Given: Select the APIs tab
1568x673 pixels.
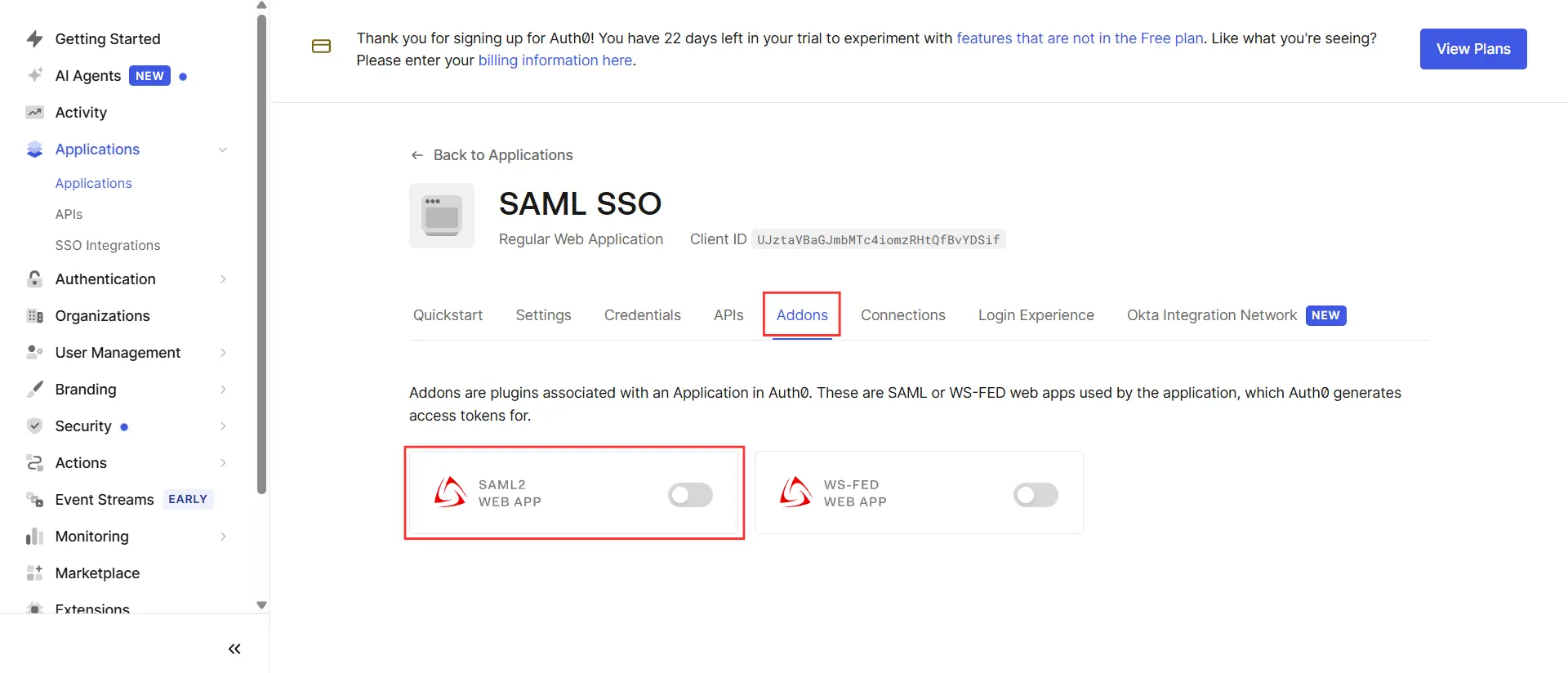Looking at the screenshot, I should point(728,315).
